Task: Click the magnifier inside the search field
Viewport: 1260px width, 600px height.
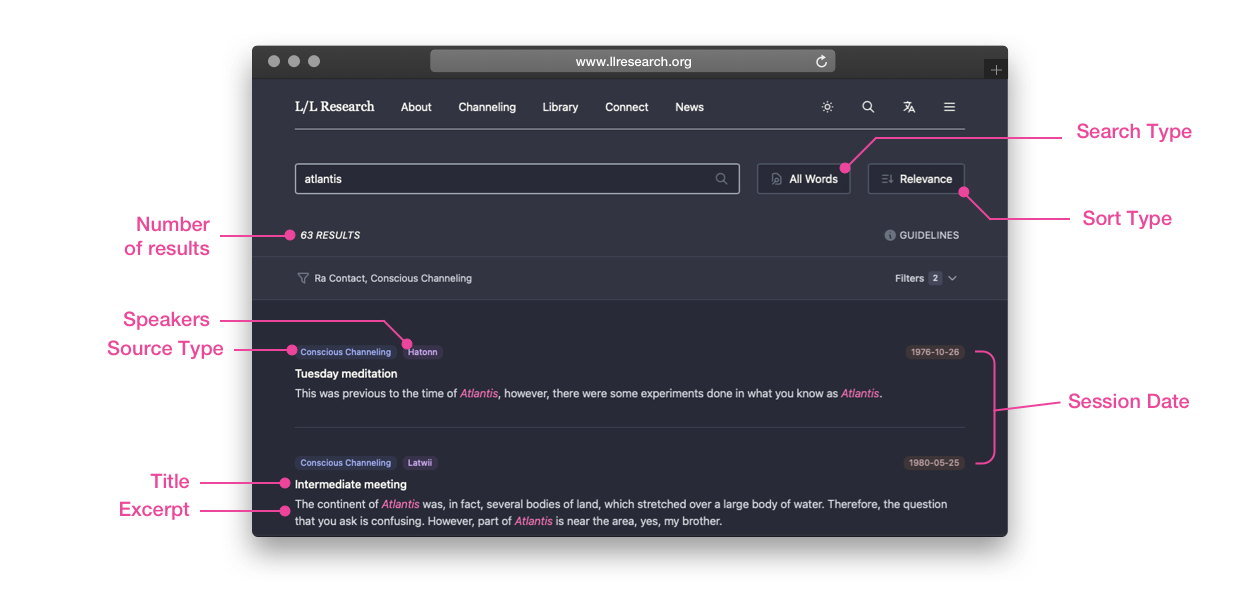Action: [x=721, y=179]
